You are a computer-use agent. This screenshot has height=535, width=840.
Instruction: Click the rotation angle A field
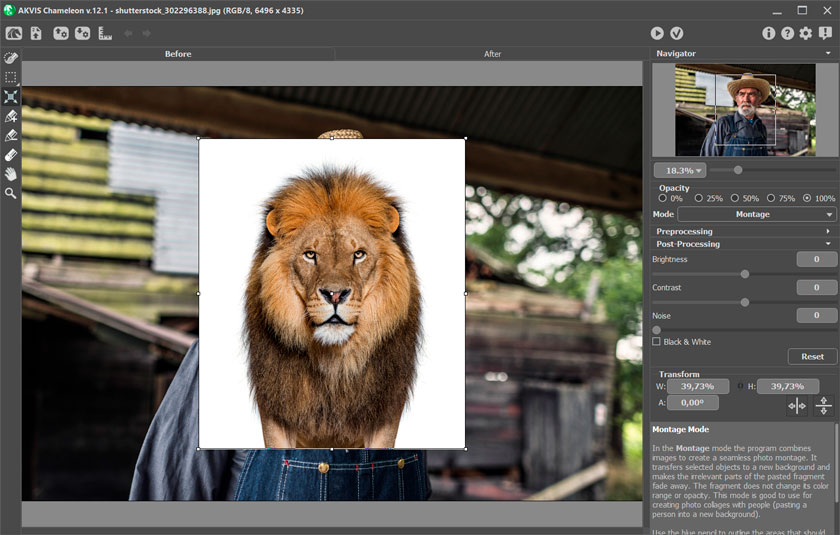point(693,403)
